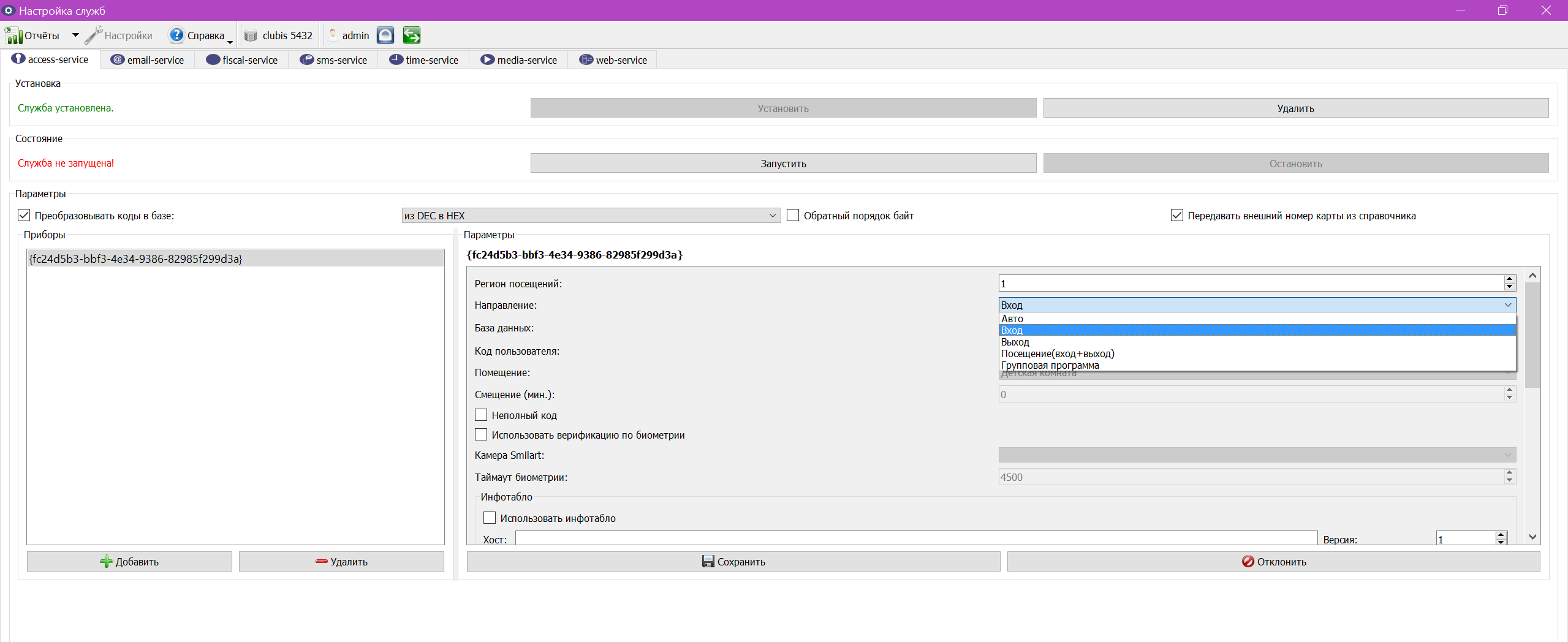Open the Отчёты reports icon
This screenshot has width=1568, height=642.
[x=13, y=36]
